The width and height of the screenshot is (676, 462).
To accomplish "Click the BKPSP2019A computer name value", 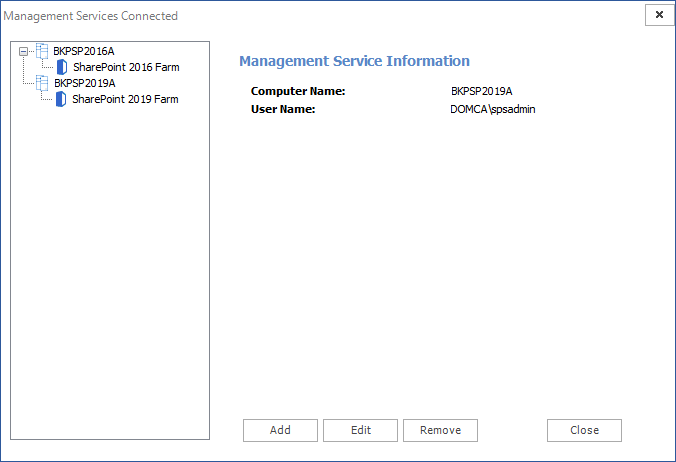I will tap(481, 91).
